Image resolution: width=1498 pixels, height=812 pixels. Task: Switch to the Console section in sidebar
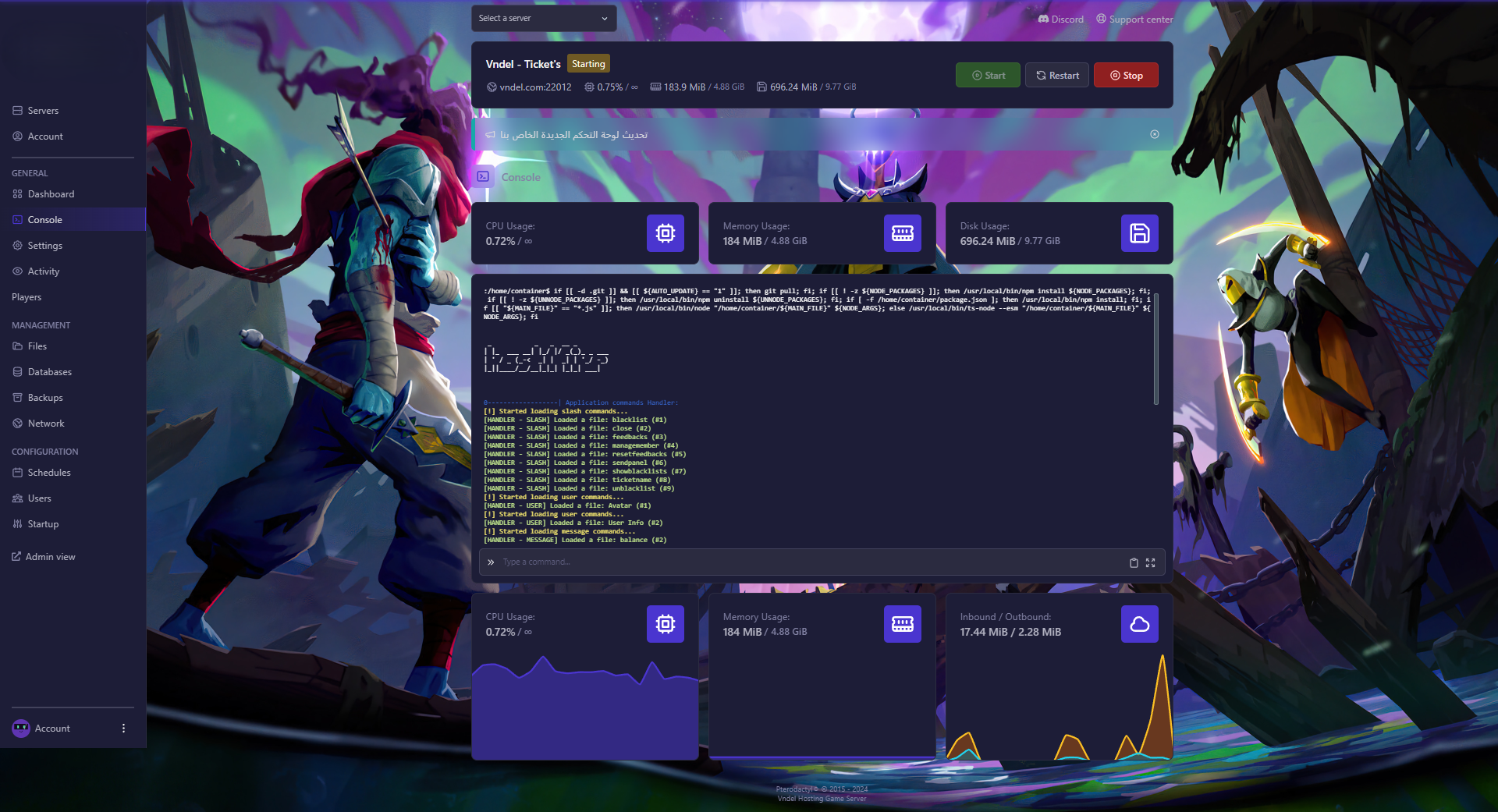click(x=44, y=219)
